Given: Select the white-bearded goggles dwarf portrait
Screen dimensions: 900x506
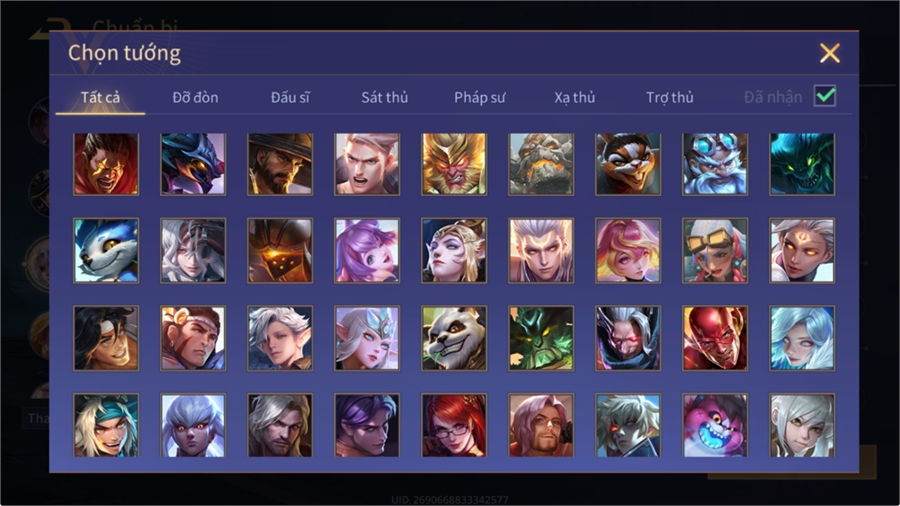Looking at the screenshot, I should tap(715, 164).
